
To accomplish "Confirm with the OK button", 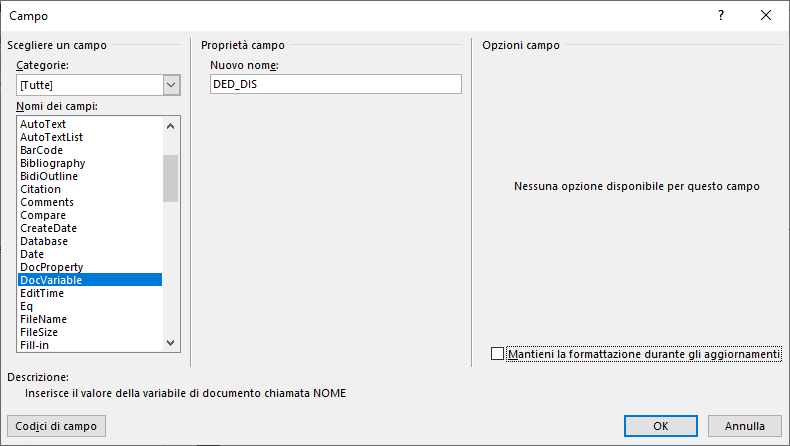I will coord(661,426).
